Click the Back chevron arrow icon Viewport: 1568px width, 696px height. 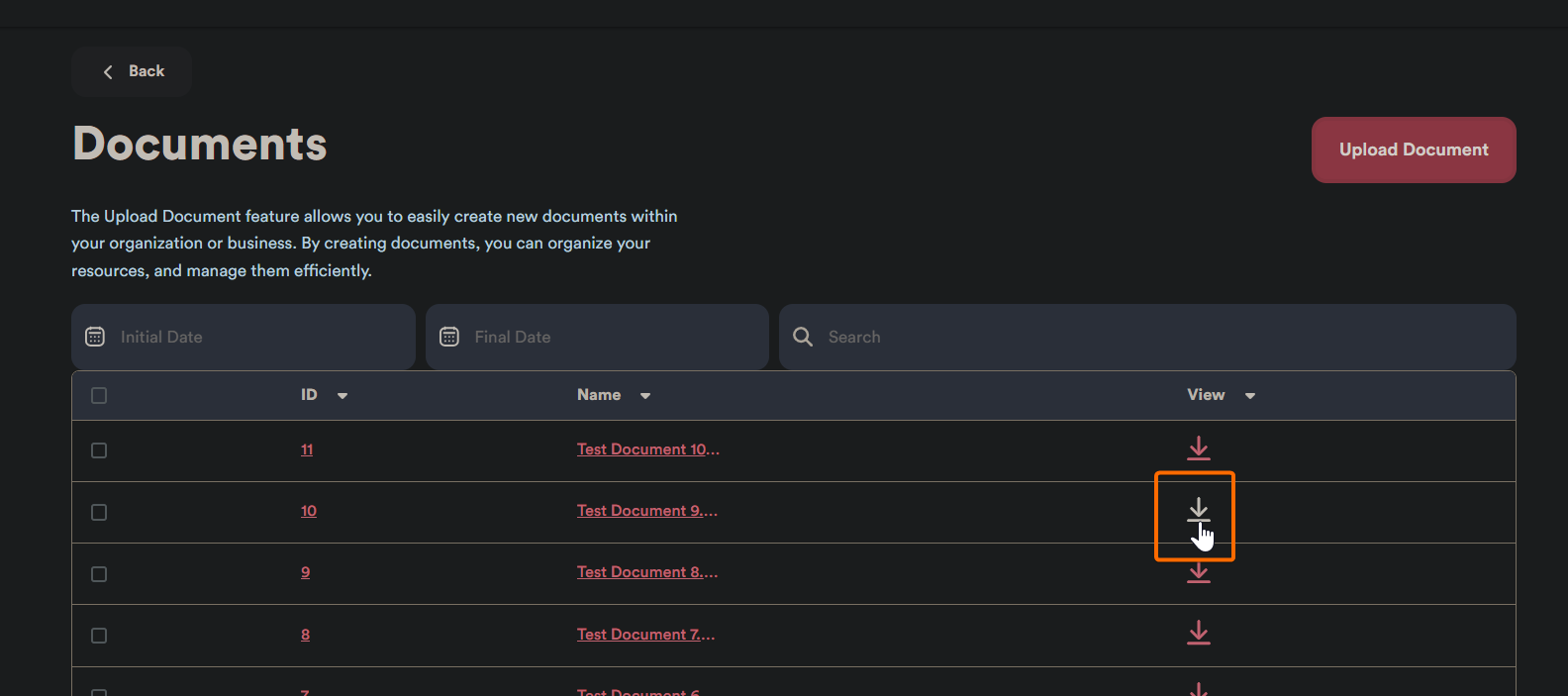point(108,71)
